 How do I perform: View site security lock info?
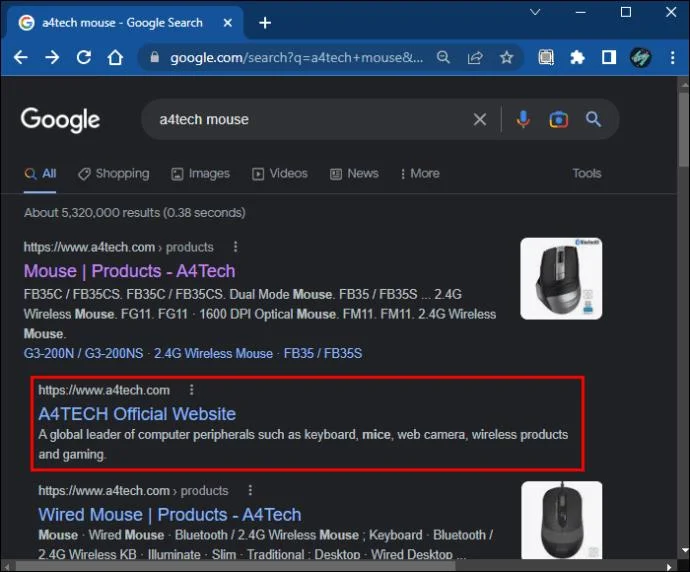pyautogui.click(x=154, y=57)
